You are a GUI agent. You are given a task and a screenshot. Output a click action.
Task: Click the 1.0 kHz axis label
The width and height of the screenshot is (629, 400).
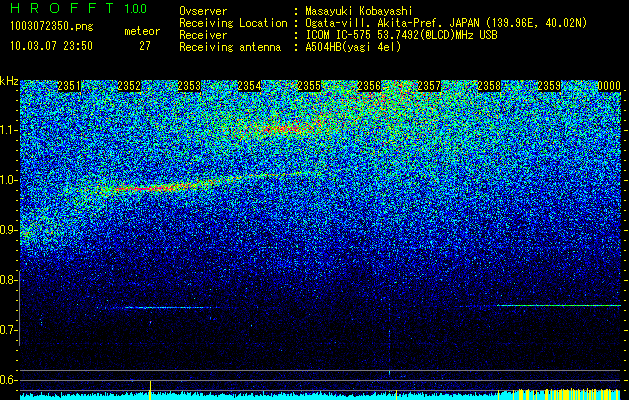[8, 180]
